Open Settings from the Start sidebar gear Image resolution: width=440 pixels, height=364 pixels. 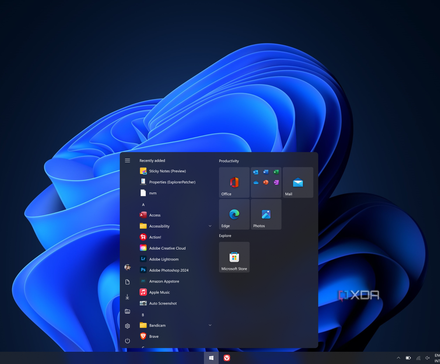127,326
